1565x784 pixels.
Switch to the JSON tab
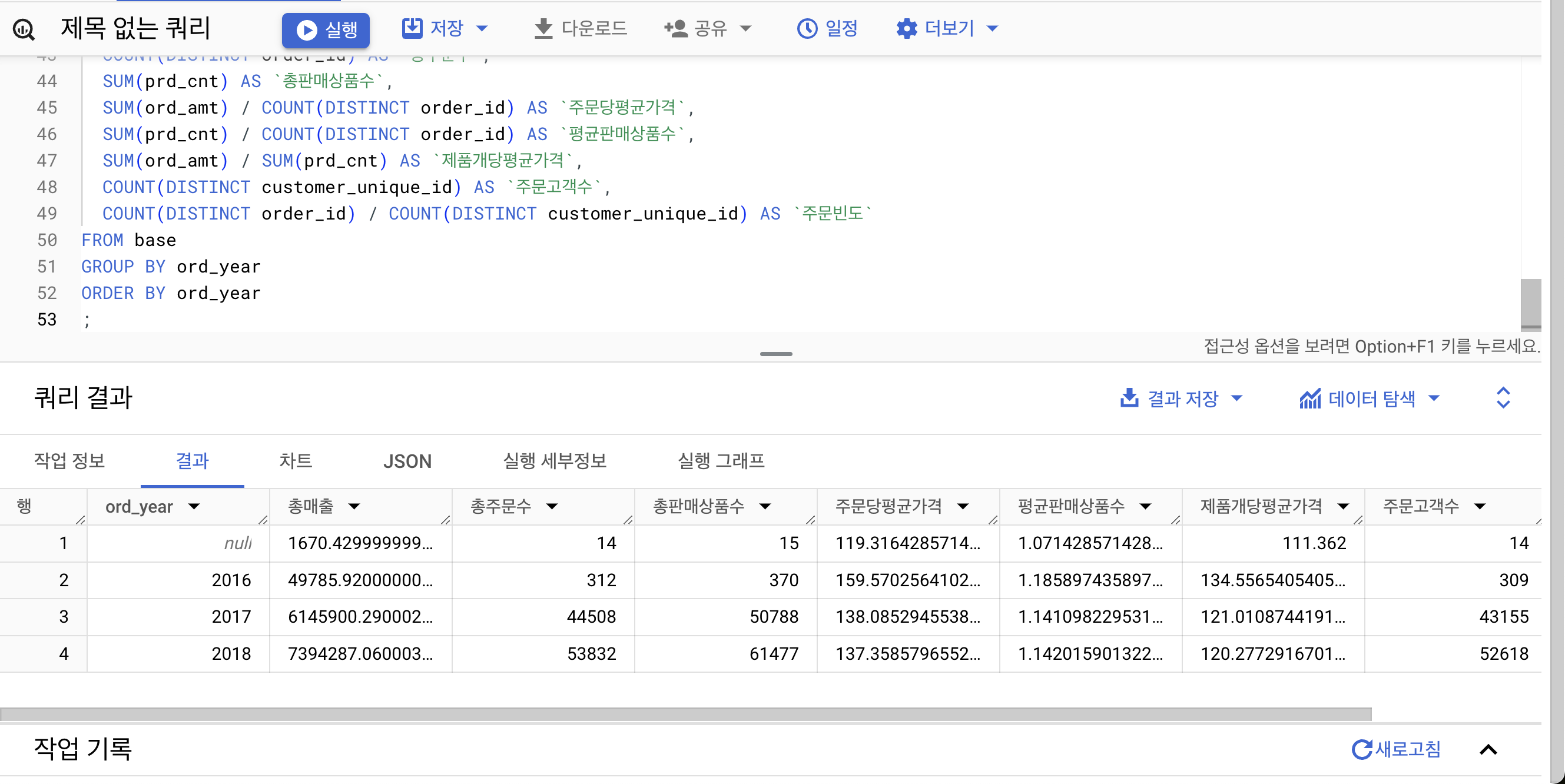click(x=407, y=461)
